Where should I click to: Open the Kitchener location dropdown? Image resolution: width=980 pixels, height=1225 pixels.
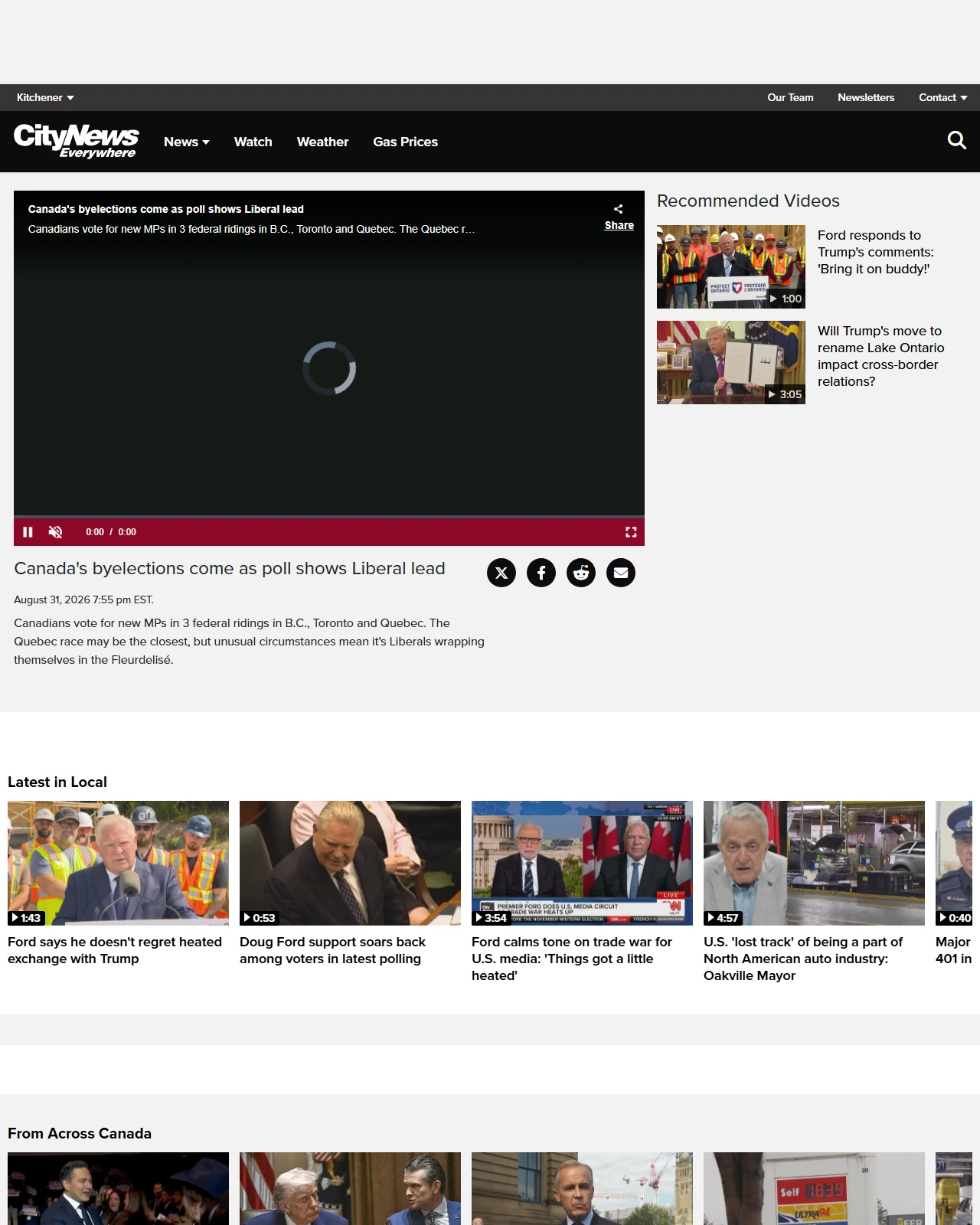coord(45,97)
